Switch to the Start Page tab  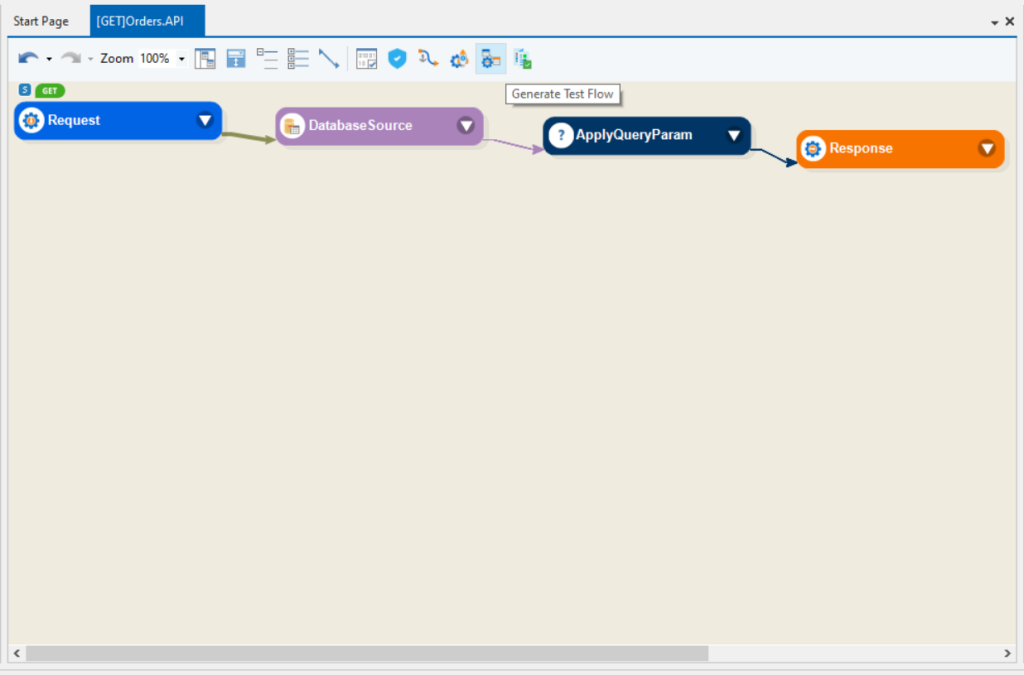(x=40, y=20)
